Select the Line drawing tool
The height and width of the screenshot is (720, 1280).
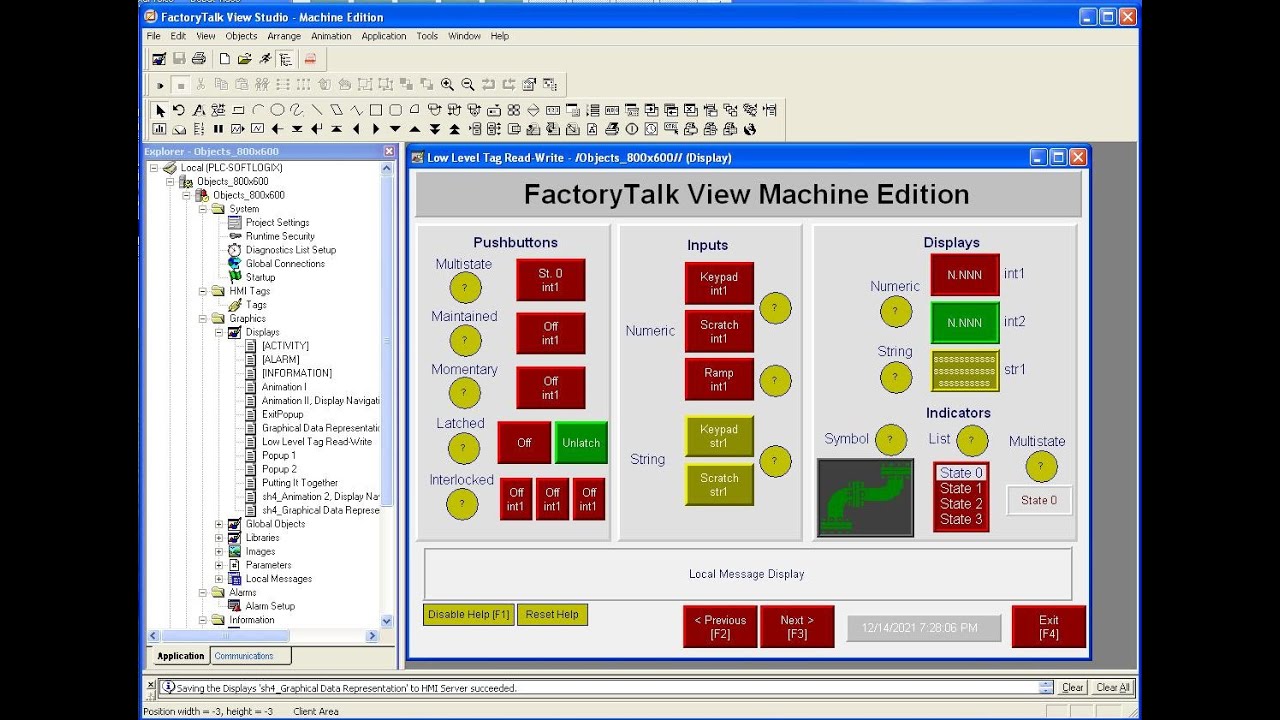[x=317, y=110]
